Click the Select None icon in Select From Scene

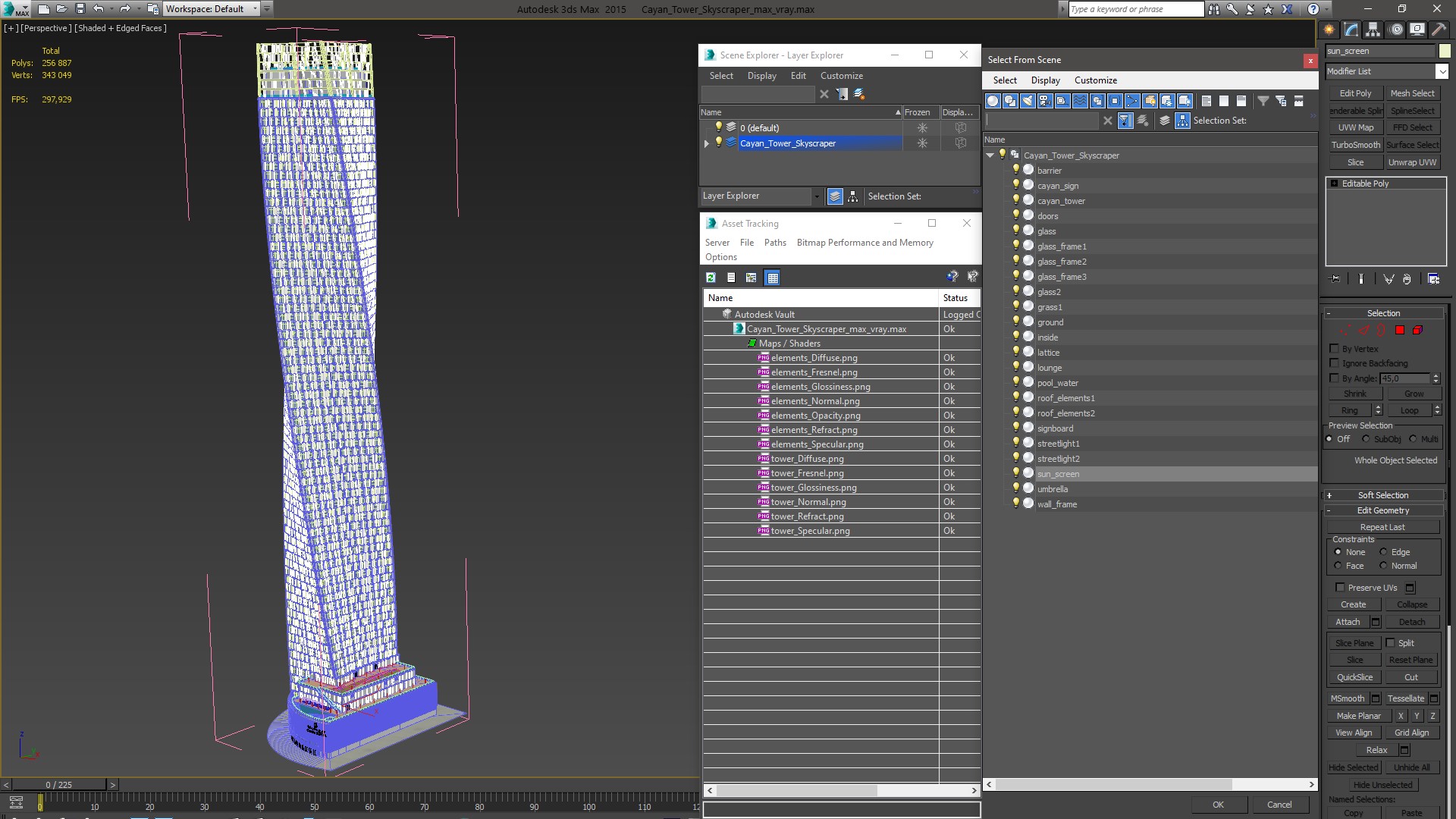[1224, 101]
